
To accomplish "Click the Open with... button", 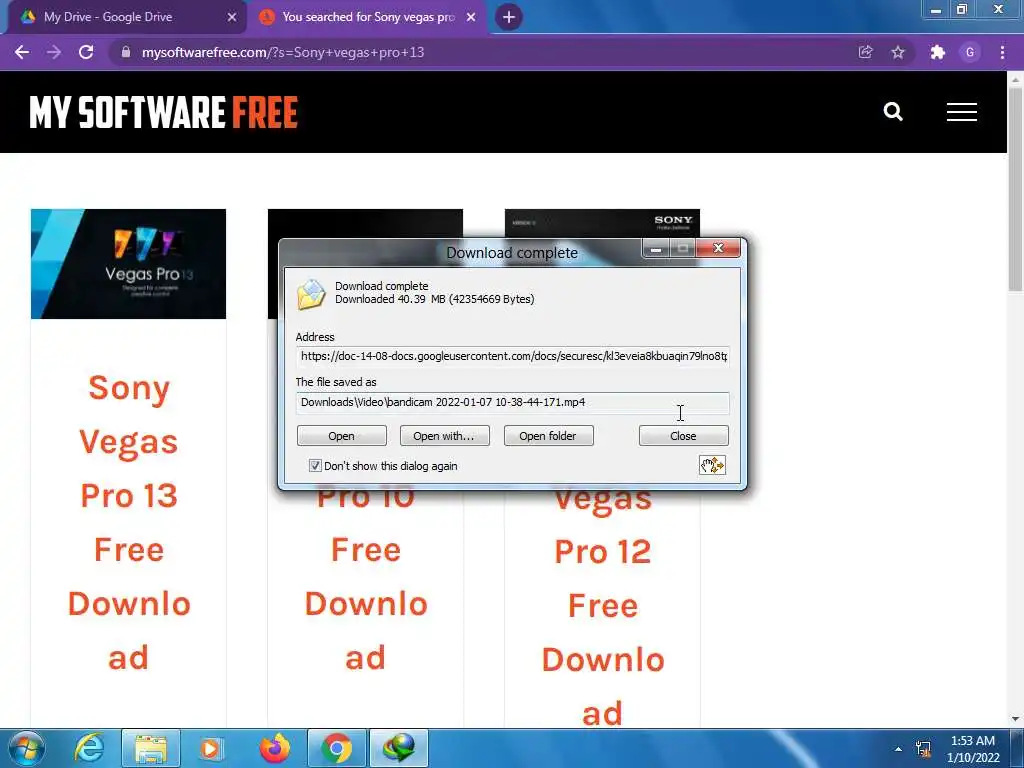I will (444, 436).
